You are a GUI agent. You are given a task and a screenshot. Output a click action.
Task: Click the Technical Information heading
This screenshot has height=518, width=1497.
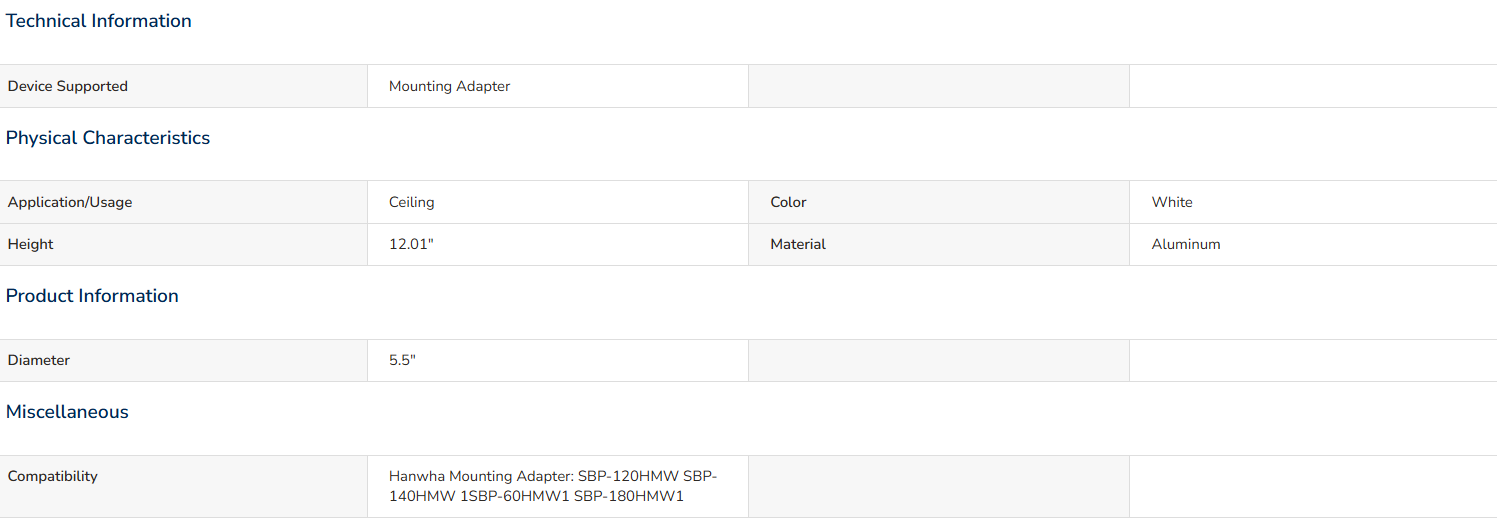click(x=99, y=21)
